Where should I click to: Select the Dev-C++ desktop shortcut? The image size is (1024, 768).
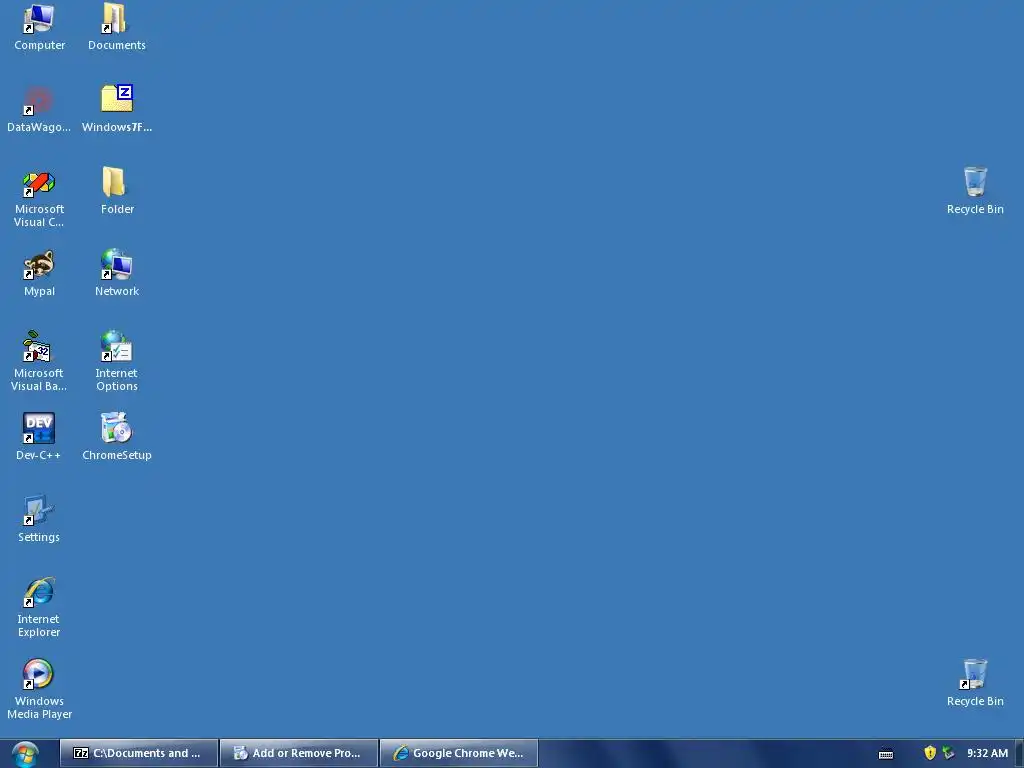tap(39, 437)
